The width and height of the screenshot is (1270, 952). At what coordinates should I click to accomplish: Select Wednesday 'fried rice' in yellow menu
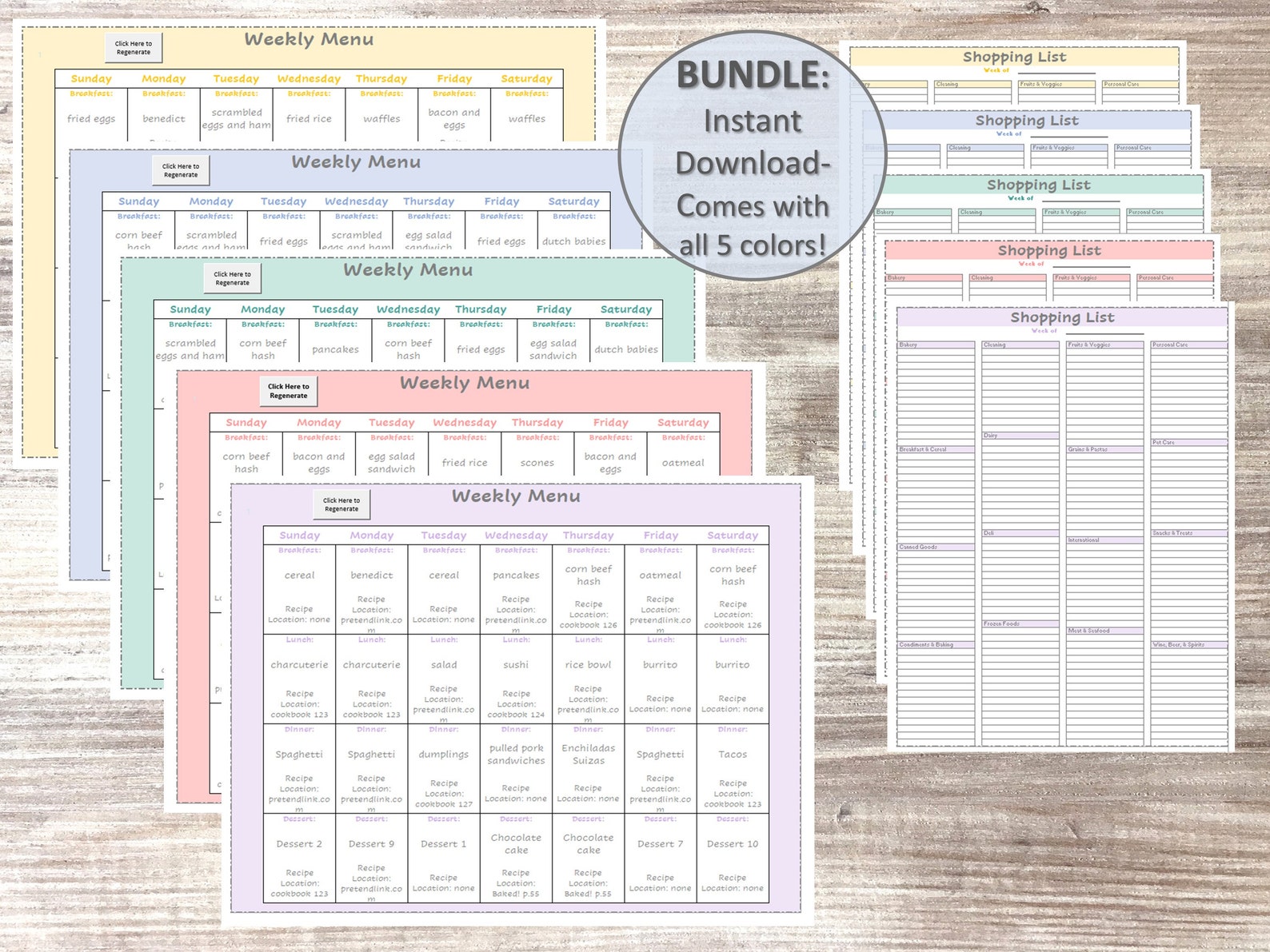309,118
